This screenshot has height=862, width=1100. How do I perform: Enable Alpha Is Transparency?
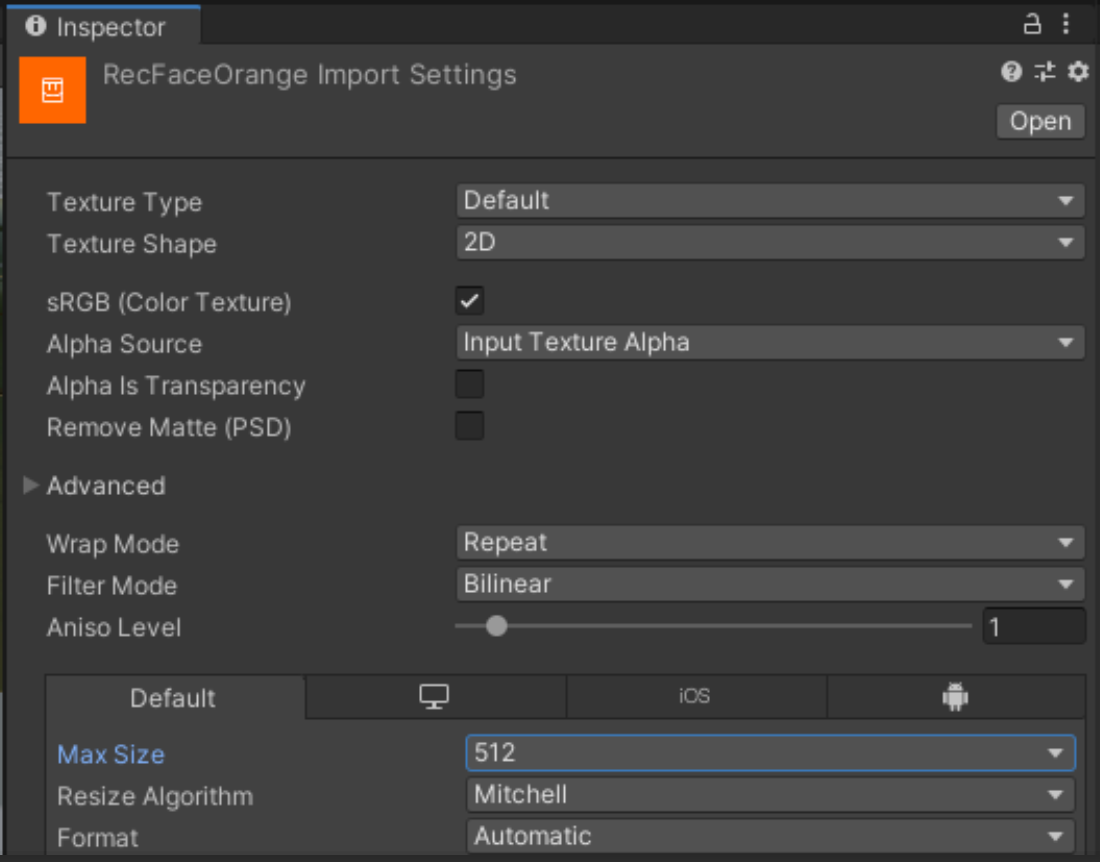[x=468, y=384]
